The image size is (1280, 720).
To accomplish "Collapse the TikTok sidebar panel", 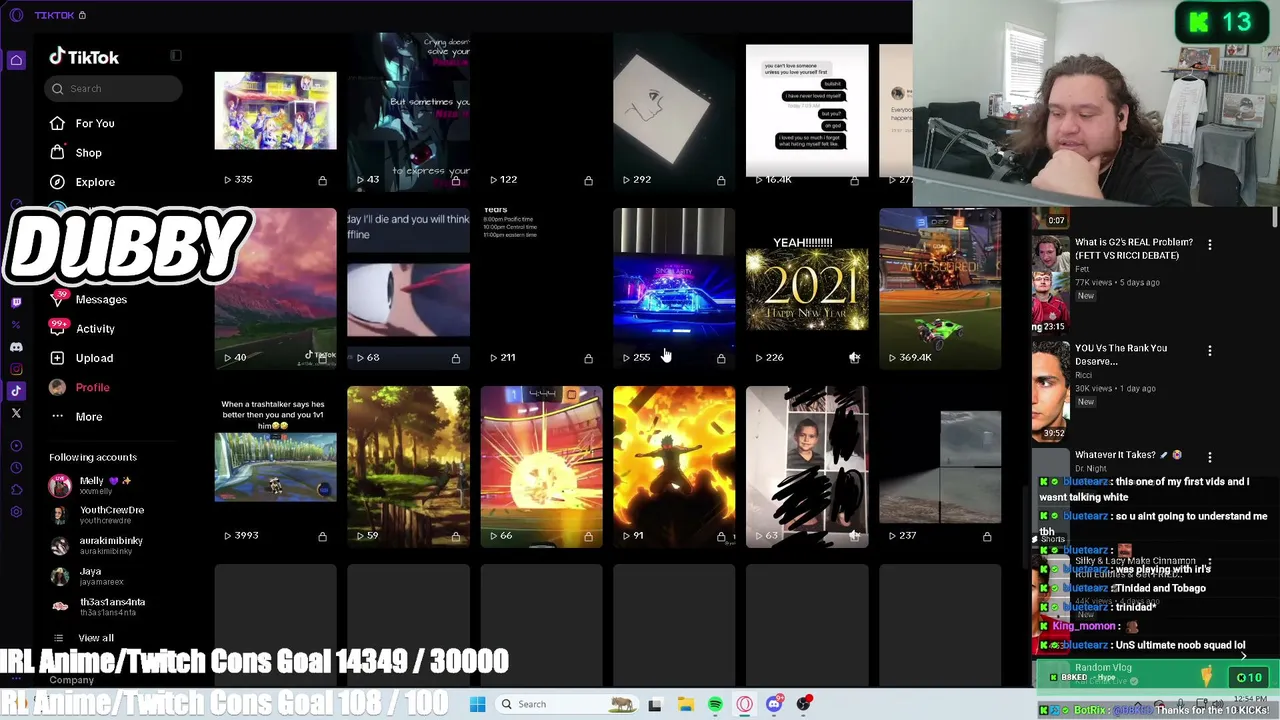I will (176, 56).
